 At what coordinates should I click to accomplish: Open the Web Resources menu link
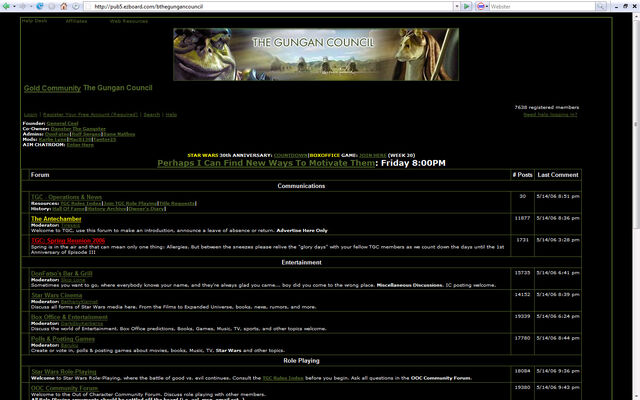129,21
